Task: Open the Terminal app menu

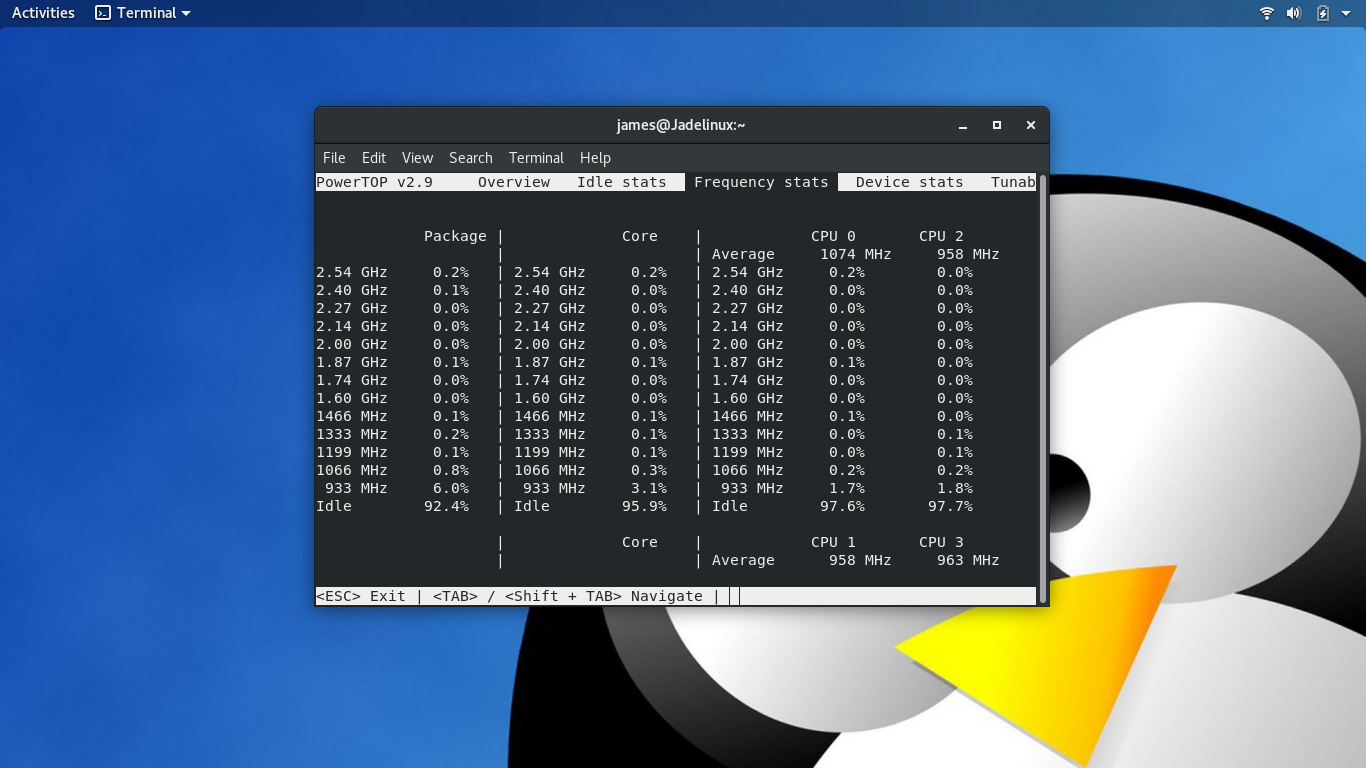Action: point(143,13)
